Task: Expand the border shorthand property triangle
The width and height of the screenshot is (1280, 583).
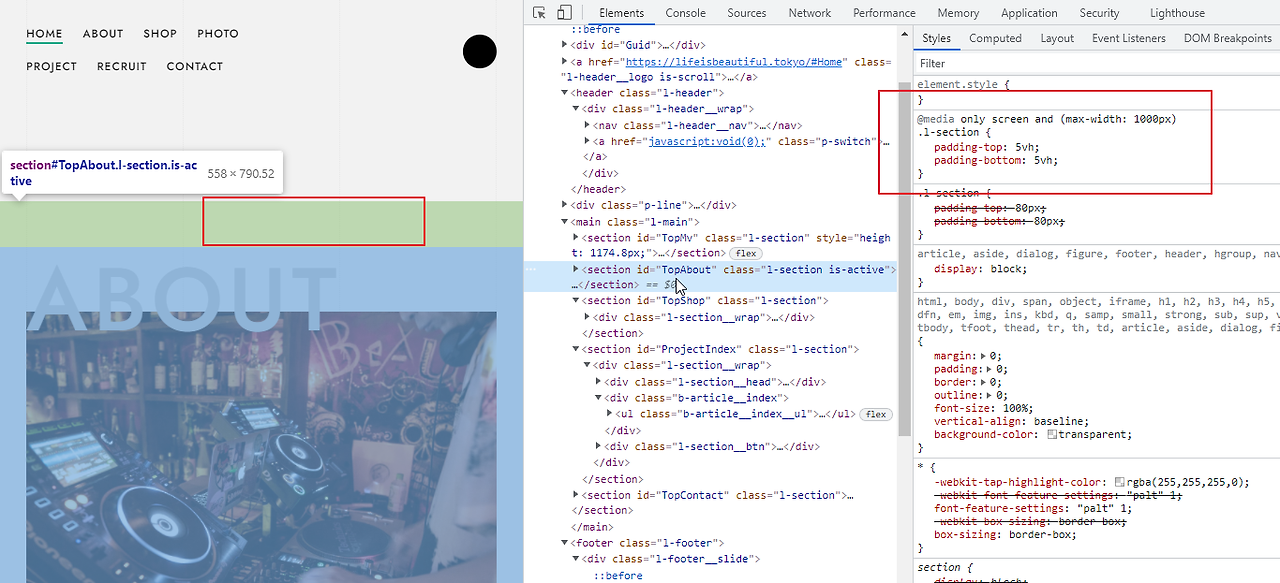Action: click(985, 382)
